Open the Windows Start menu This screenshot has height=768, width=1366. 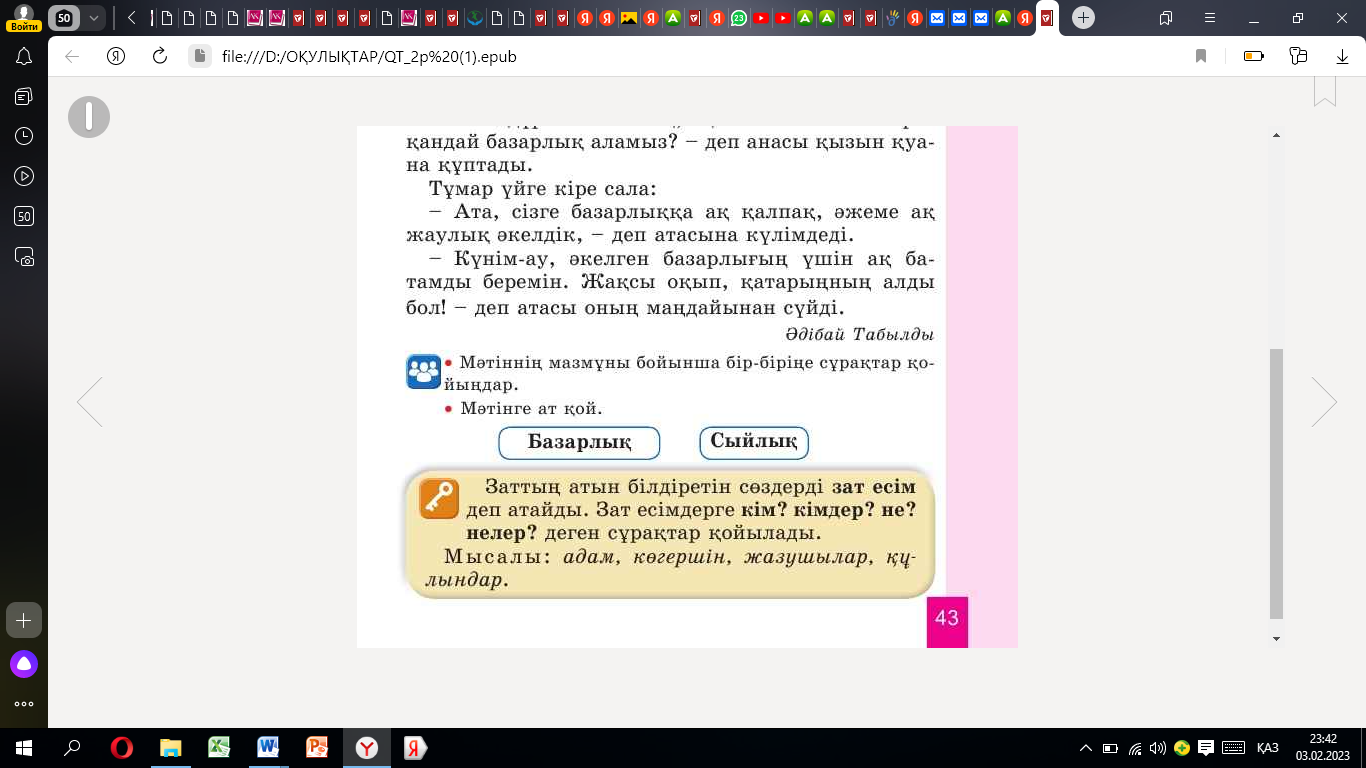(x=24, y=748)
